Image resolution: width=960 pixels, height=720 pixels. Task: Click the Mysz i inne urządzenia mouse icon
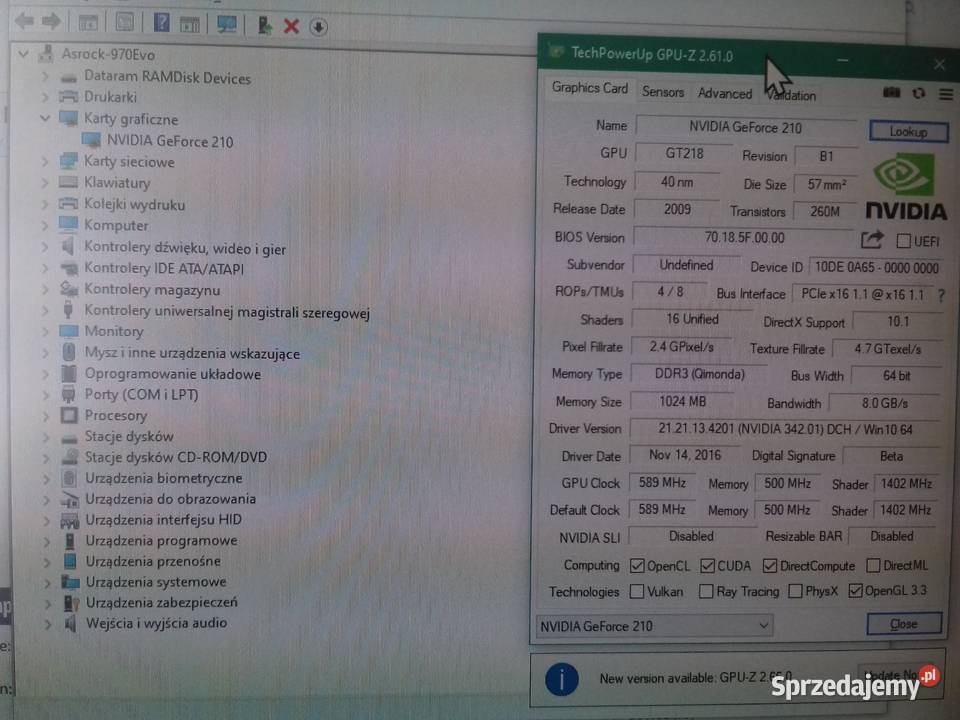tap(69, 353)
